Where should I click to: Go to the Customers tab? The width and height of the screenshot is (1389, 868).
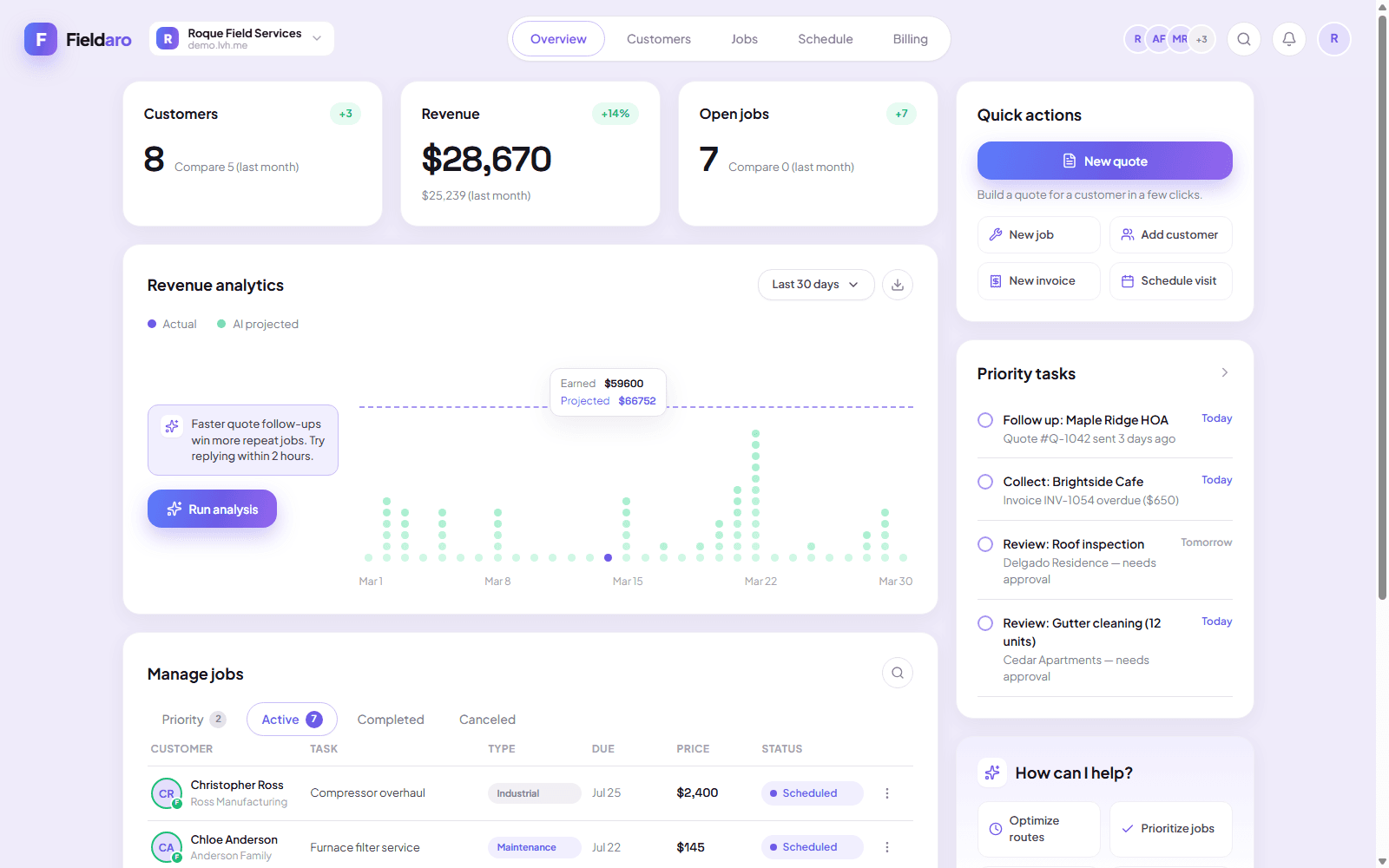(x=659, y=39)
